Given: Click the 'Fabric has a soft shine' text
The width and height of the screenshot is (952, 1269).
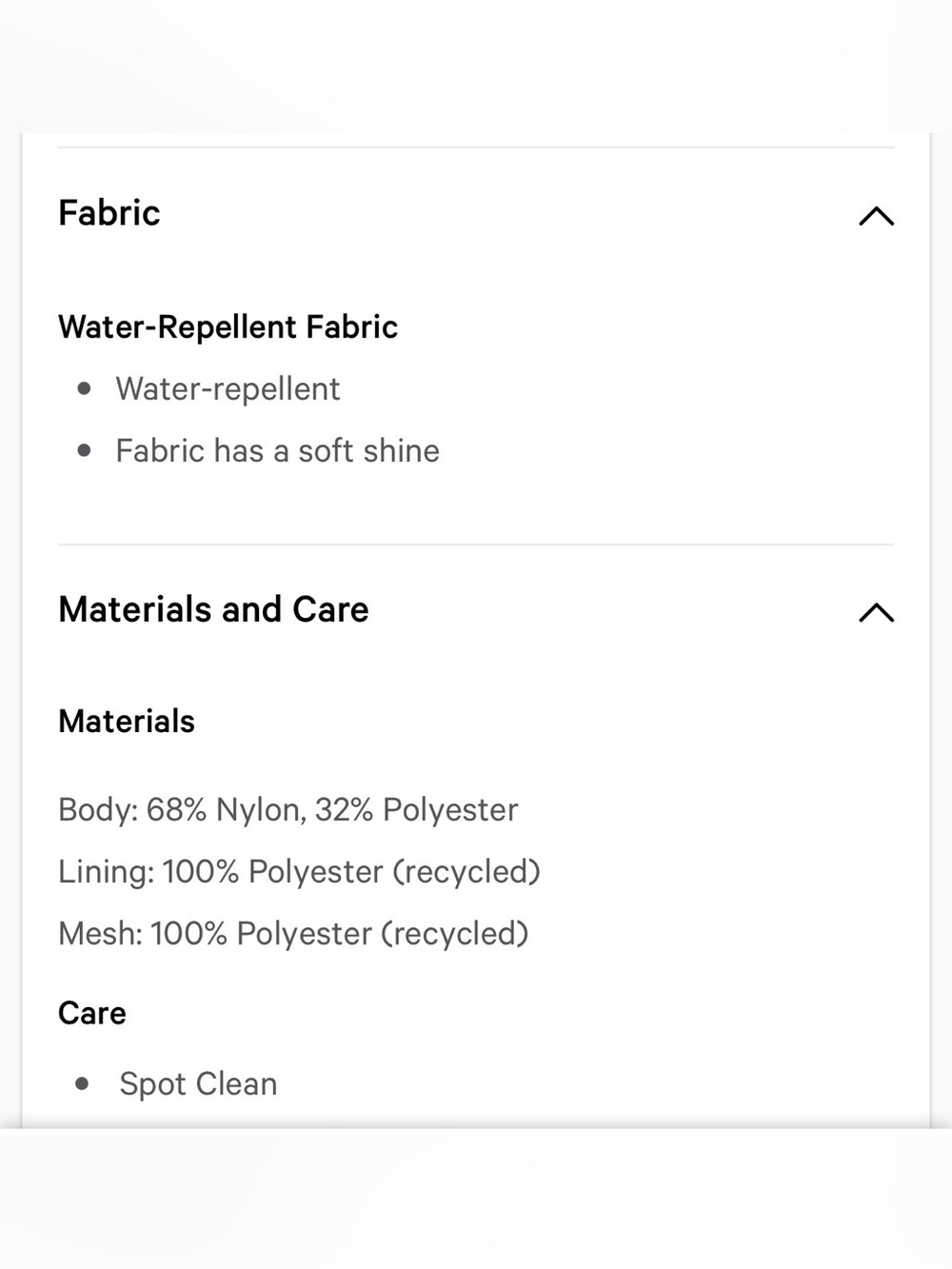Looking at the screenshot, I should pyautogui.click(x=277, y=450).
